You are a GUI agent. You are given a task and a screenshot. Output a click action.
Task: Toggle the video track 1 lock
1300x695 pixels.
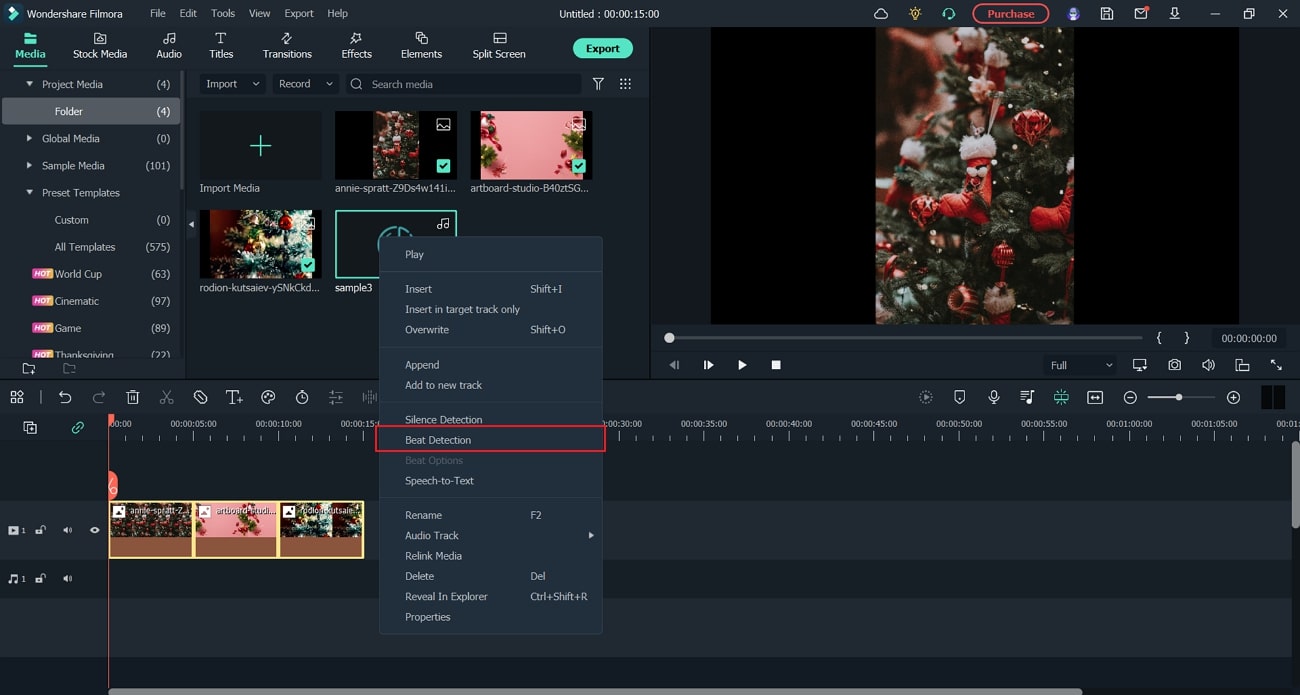tap(41, 530)
